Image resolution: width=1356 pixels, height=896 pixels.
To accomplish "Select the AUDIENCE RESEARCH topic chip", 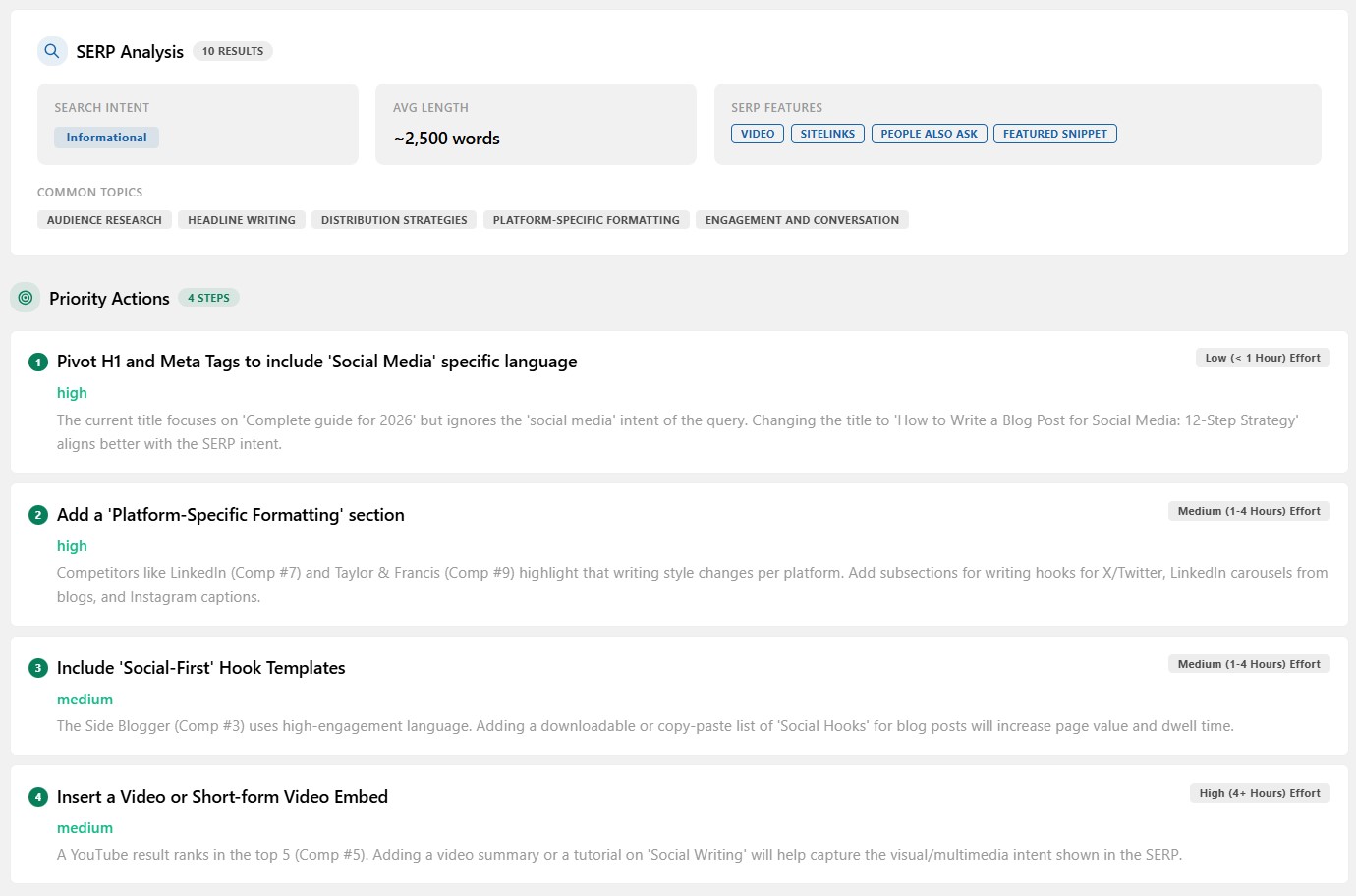I will pos(104,220).
